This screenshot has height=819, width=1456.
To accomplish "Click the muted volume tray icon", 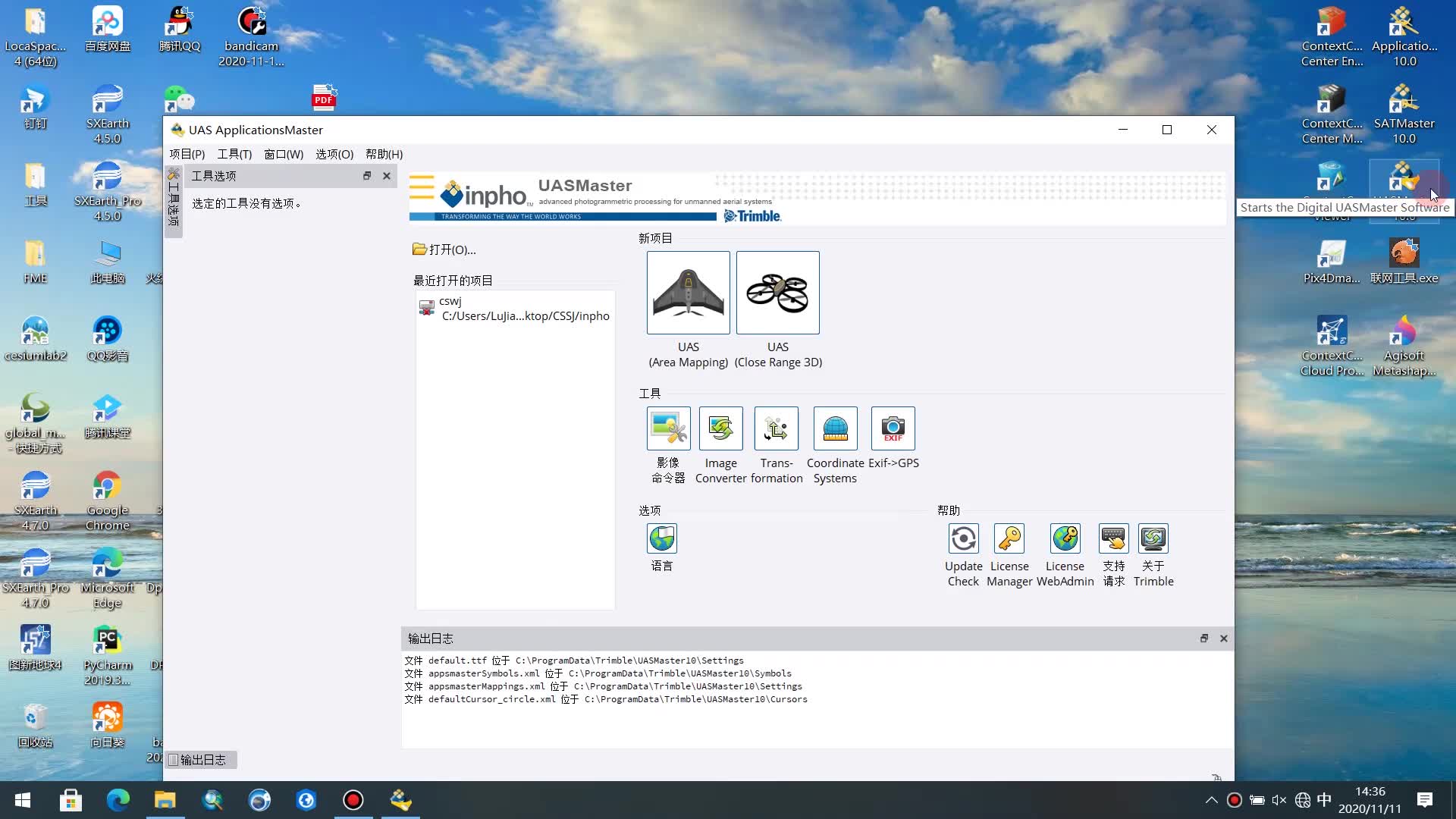I will tap(1279, 800).
